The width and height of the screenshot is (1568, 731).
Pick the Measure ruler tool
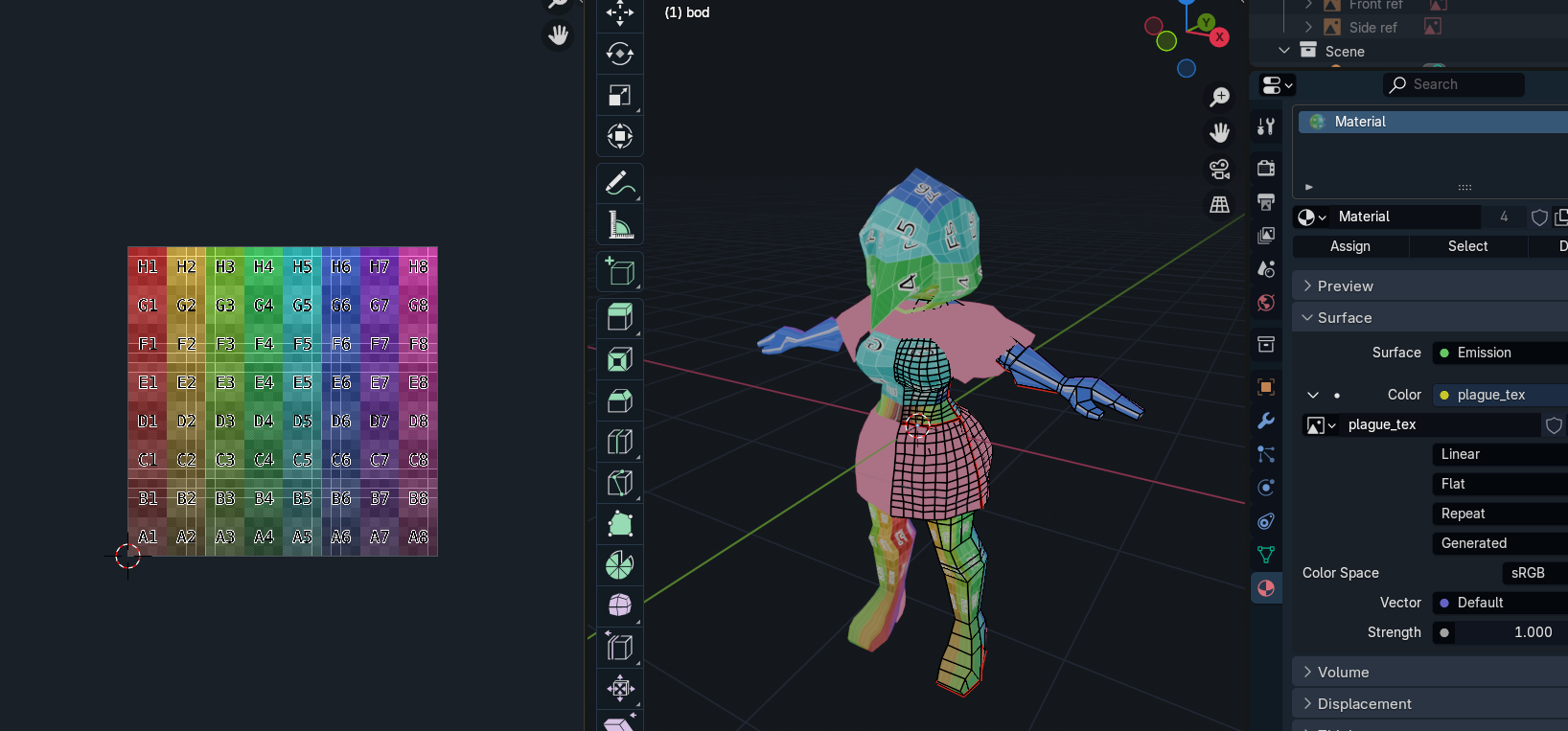point(620,225)
